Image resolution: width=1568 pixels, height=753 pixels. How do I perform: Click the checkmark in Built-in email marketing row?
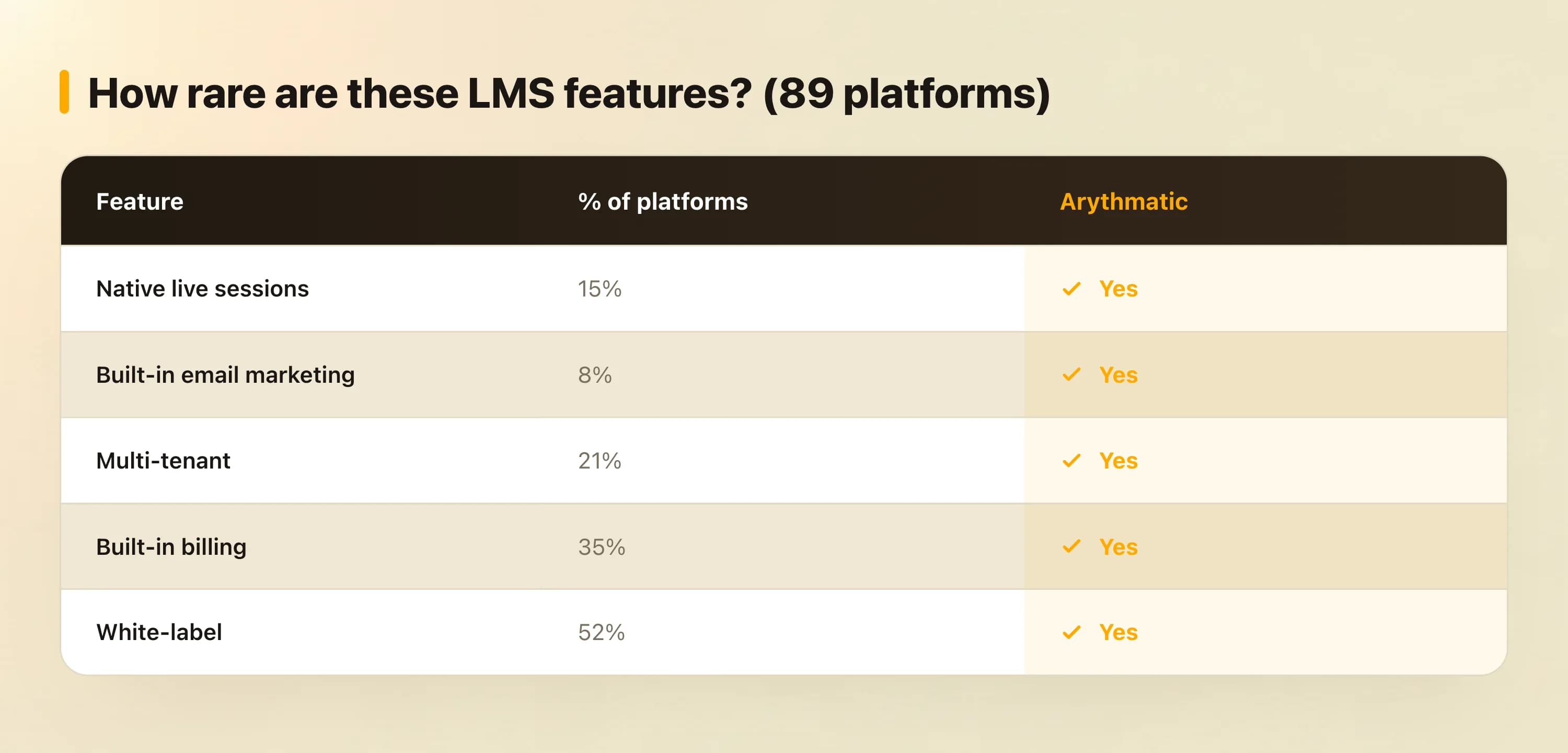coord(1071,375)
